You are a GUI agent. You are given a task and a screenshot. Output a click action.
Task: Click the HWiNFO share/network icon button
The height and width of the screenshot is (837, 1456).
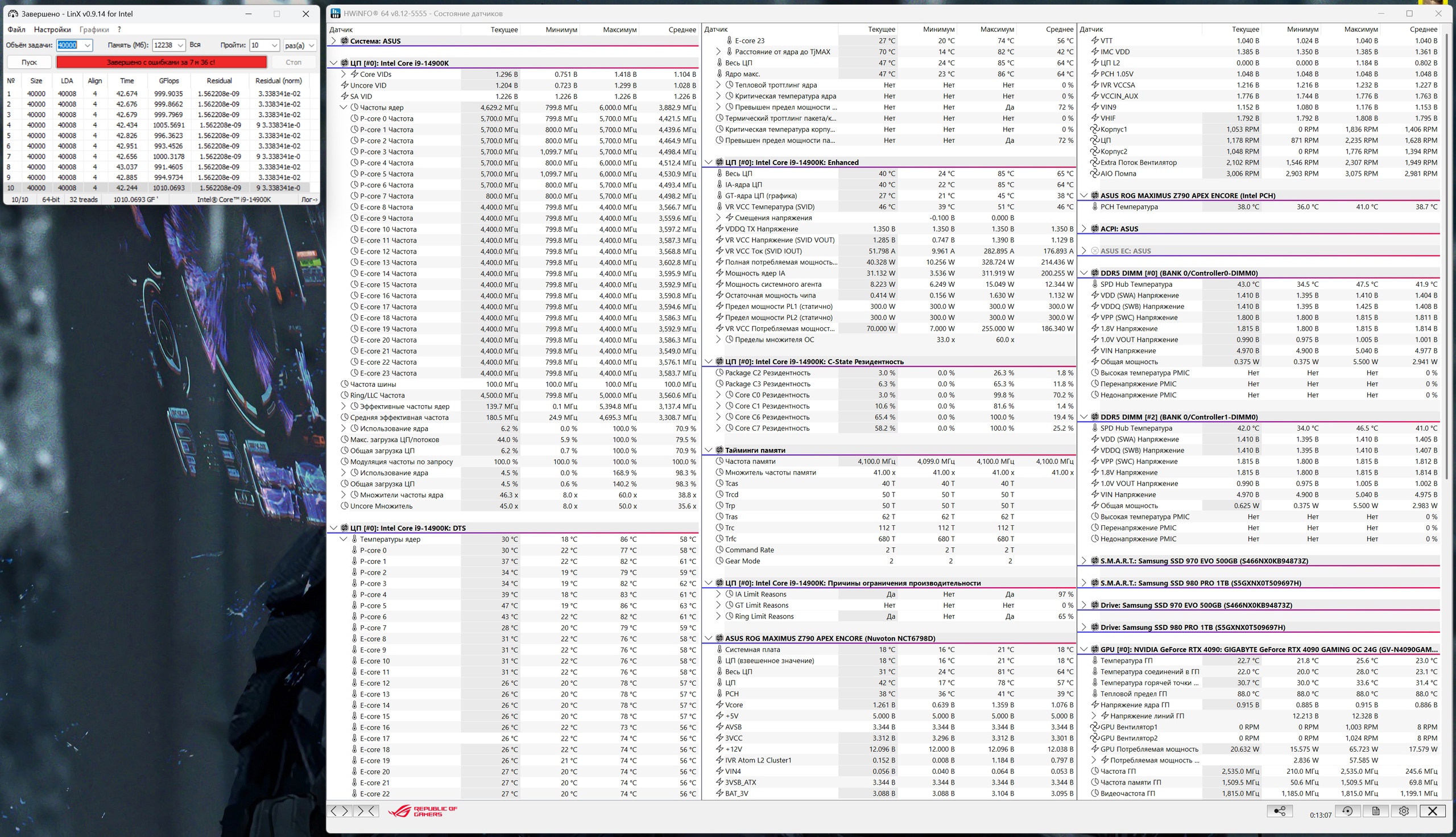(1280, 811)
